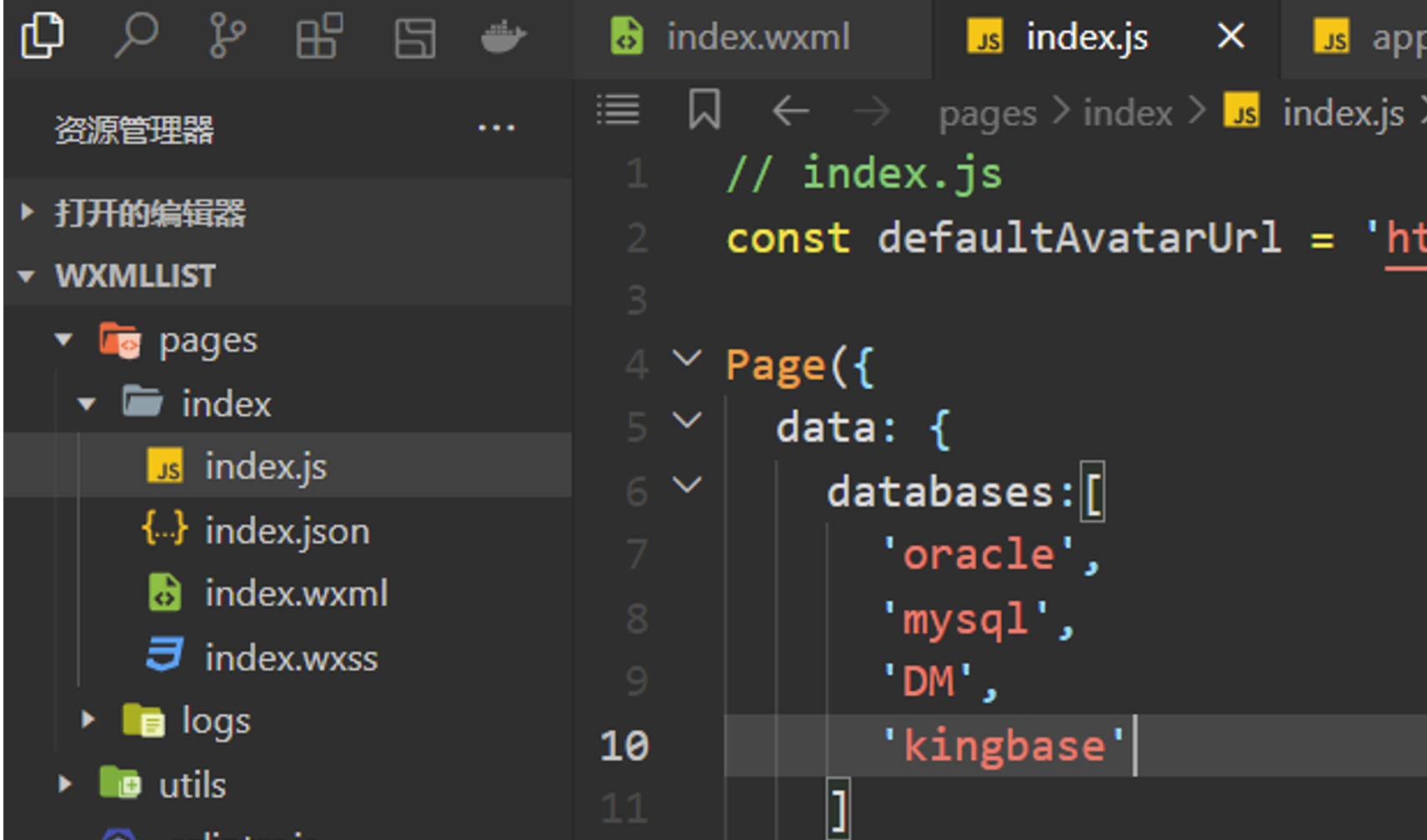Click the save disk icon
Screen dimensions: 1427x840
point(415,37)
